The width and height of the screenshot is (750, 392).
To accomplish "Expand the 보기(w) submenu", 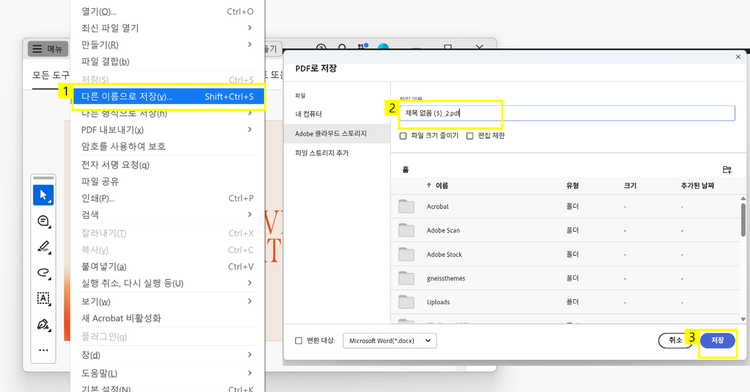I will coord(250,301).
